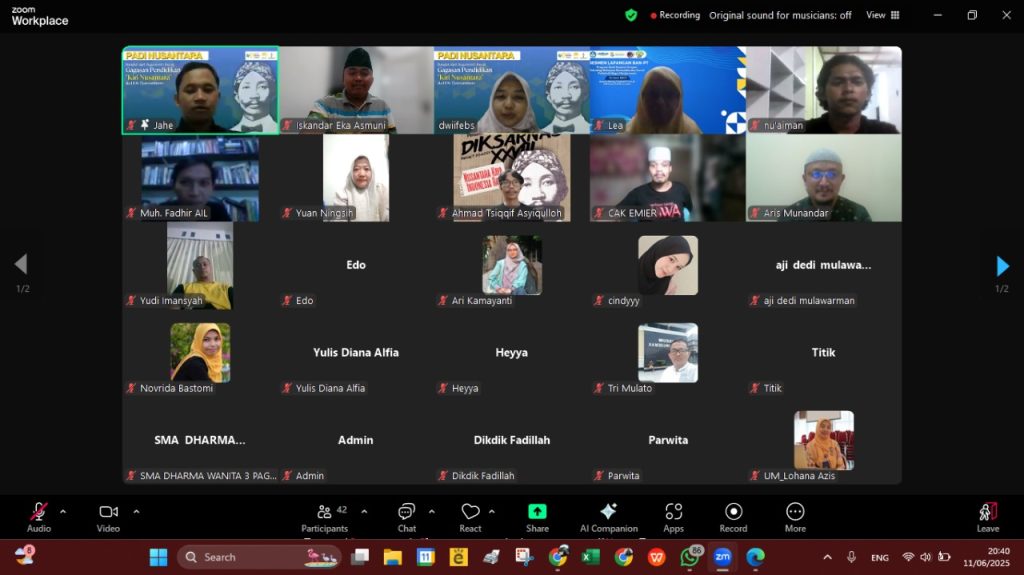This screenshot has width=1024, height=575.
Task: Click Lea's video tile
Action: (667, 90)
